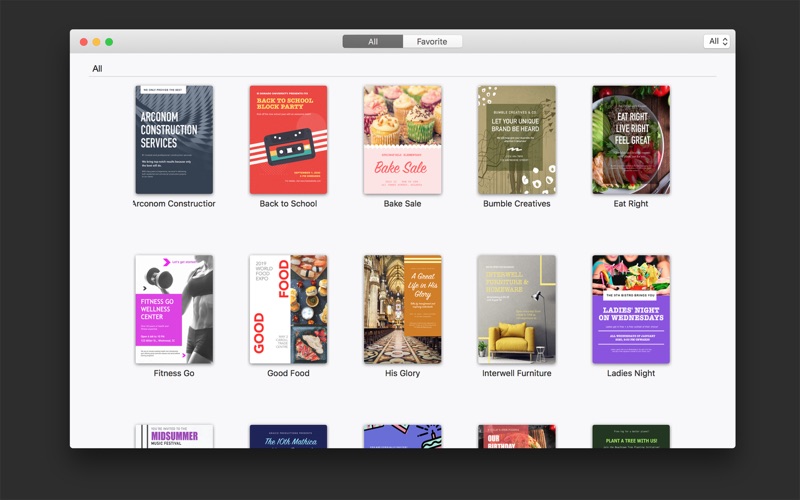The height and width of the screenshot is (500, 800).
Task: Close the template chooser window
Action: tap(84, 42)
